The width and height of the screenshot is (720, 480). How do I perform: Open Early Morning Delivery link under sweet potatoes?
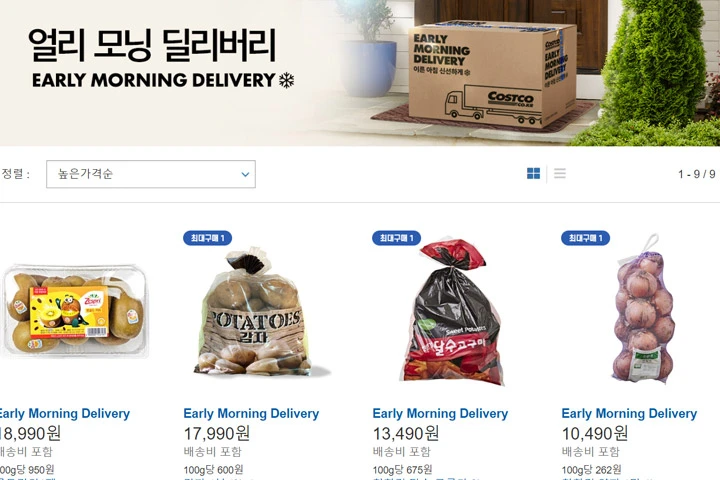pyautogui.click(x=440, y=413)
